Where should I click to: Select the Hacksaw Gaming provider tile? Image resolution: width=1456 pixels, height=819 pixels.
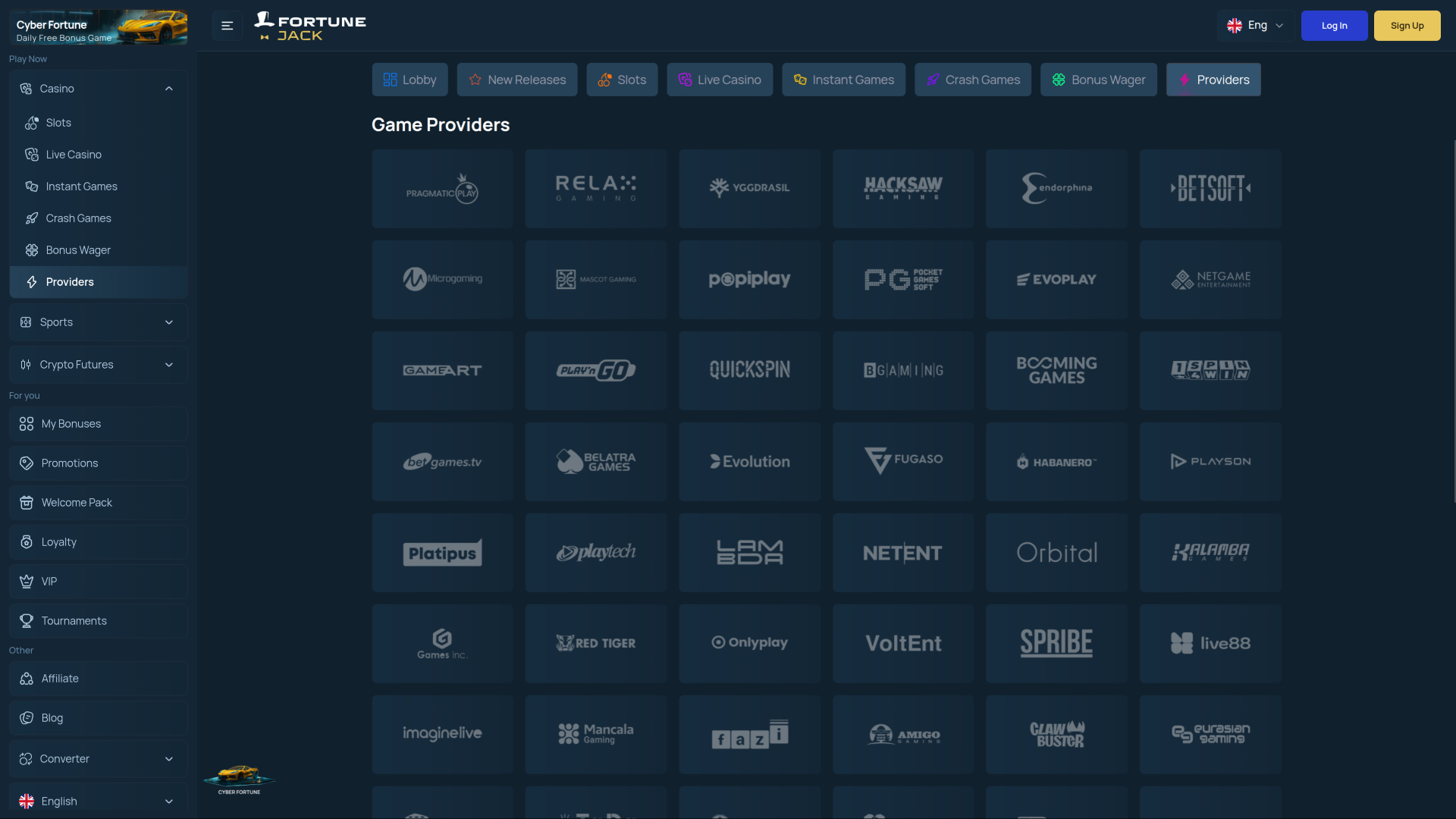click(902, 189)
